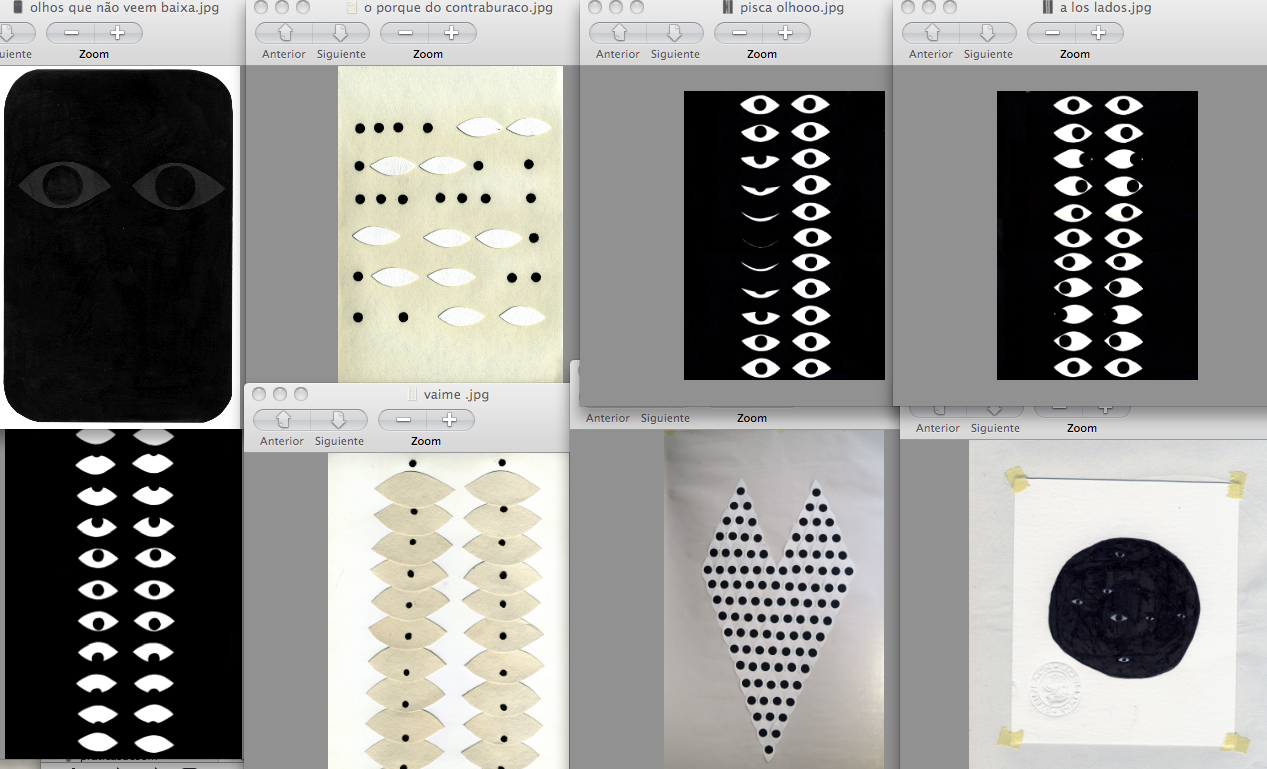
Task: Zoom in on o porque do contraburaco.jpg
Action: (451, 33)
